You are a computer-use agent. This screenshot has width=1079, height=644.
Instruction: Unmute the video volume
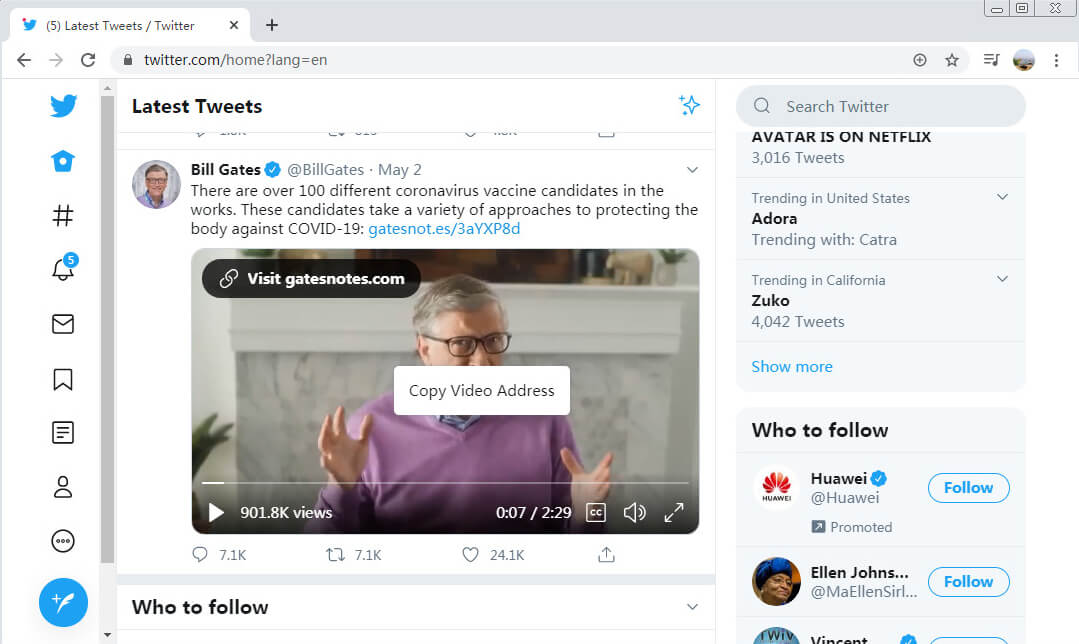(634, 513)
